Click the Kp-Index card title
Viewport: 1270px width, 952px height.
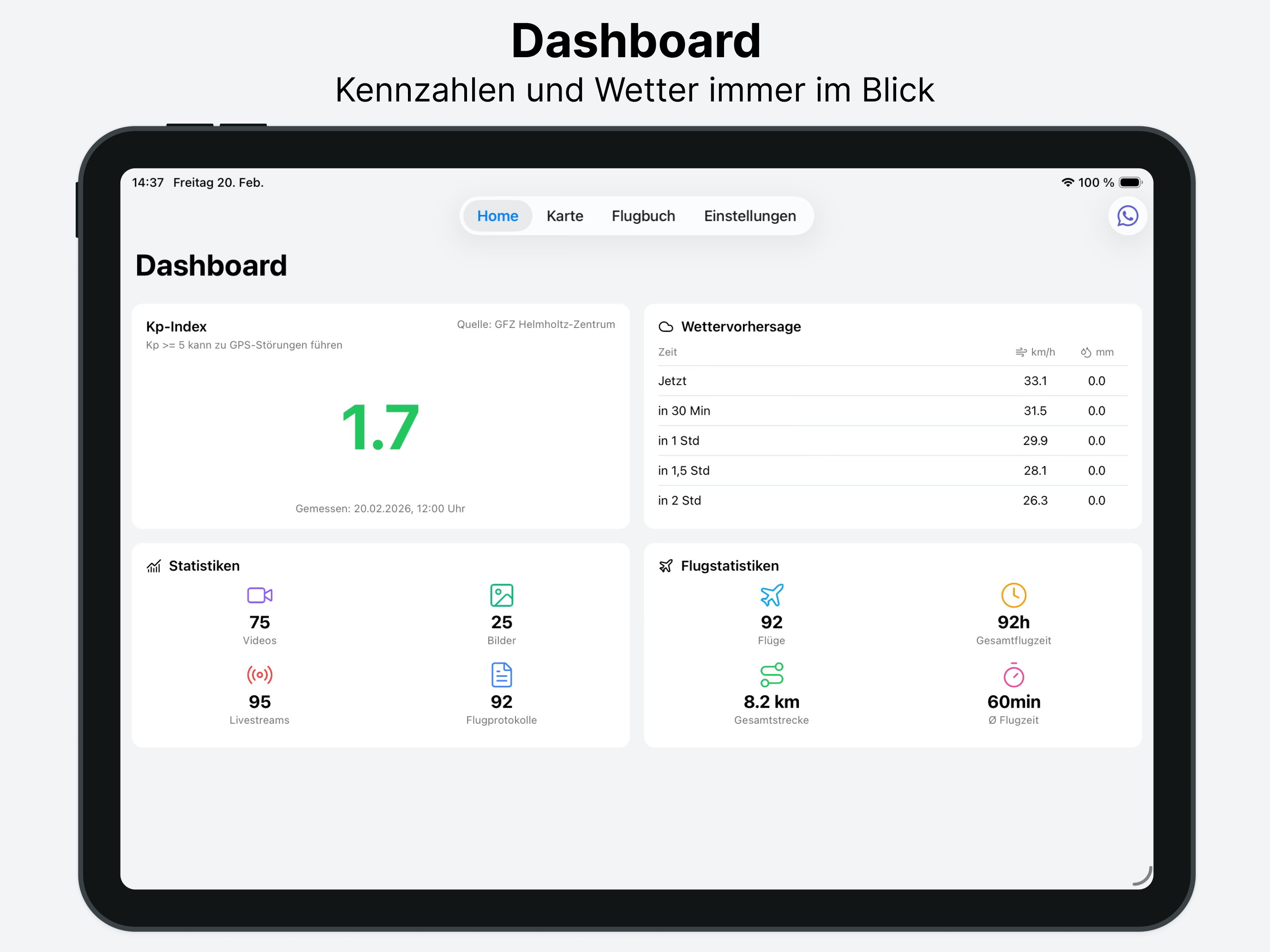pyautogui.click(x=176, y=327)
